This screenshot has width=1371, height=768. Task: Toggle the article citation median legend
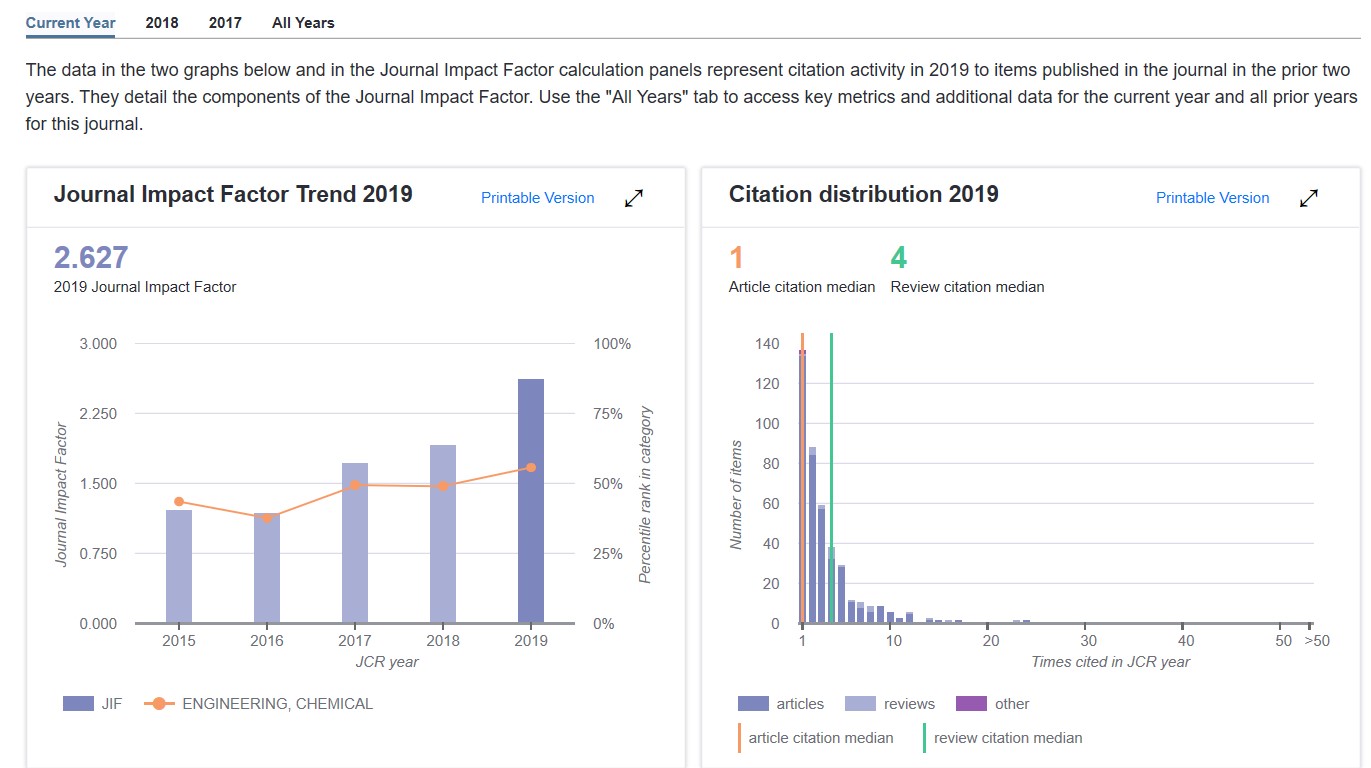point(815,738)
